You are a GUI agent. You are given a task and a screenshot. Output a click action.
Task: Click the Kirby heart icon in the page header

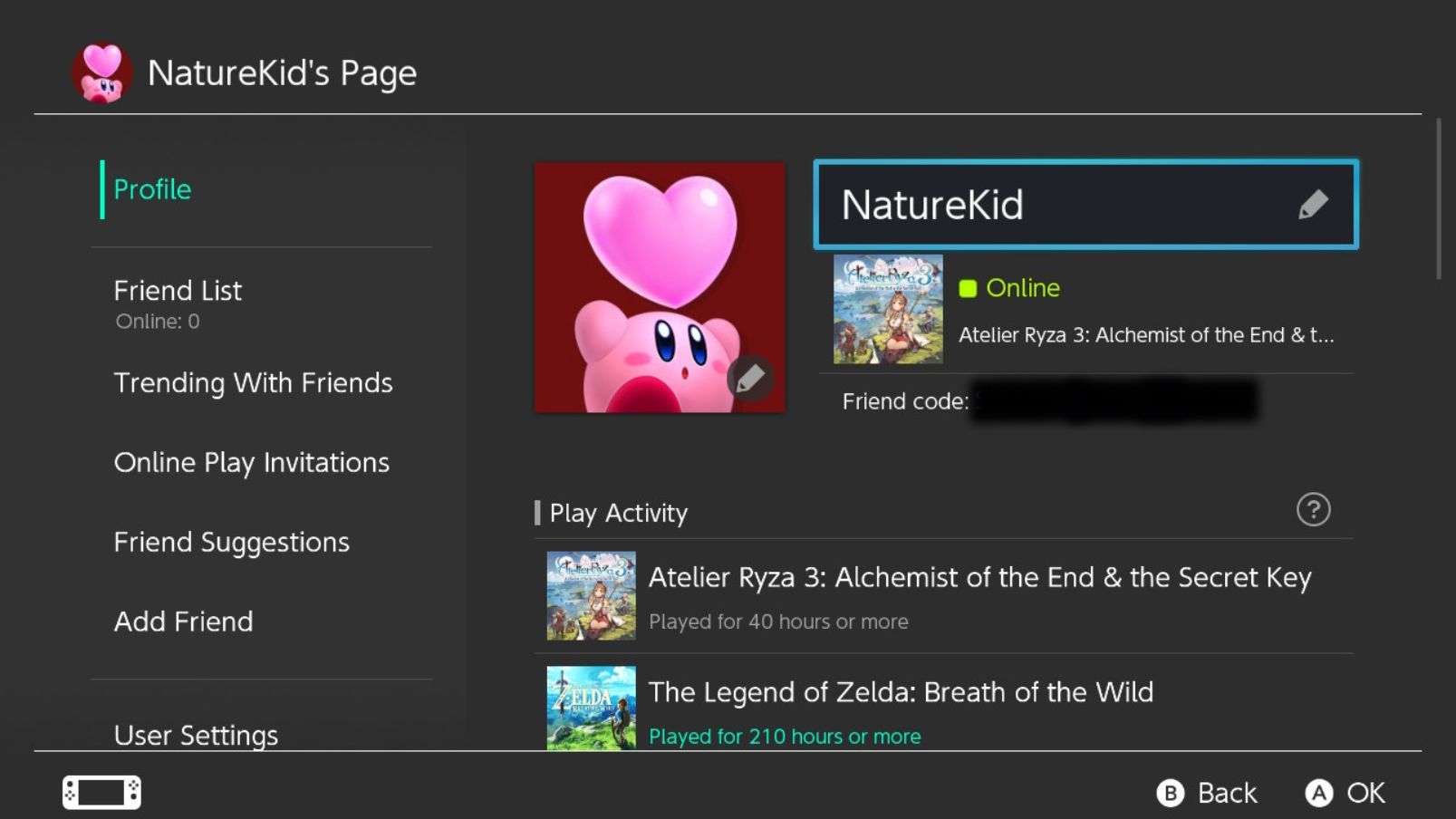(101, 73)
